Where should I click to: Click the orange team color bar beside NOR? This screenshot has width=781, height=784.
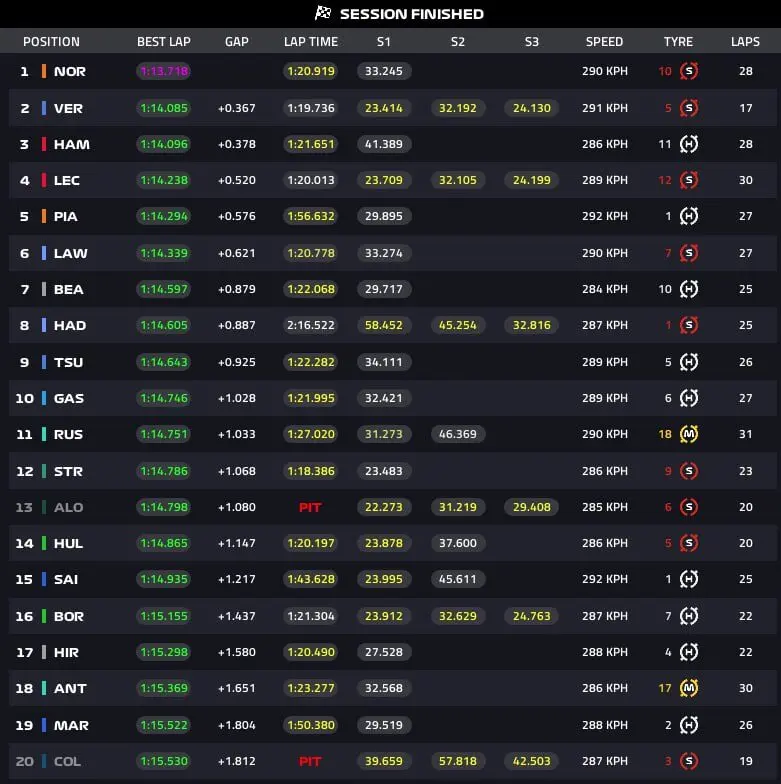coord(44,72)
